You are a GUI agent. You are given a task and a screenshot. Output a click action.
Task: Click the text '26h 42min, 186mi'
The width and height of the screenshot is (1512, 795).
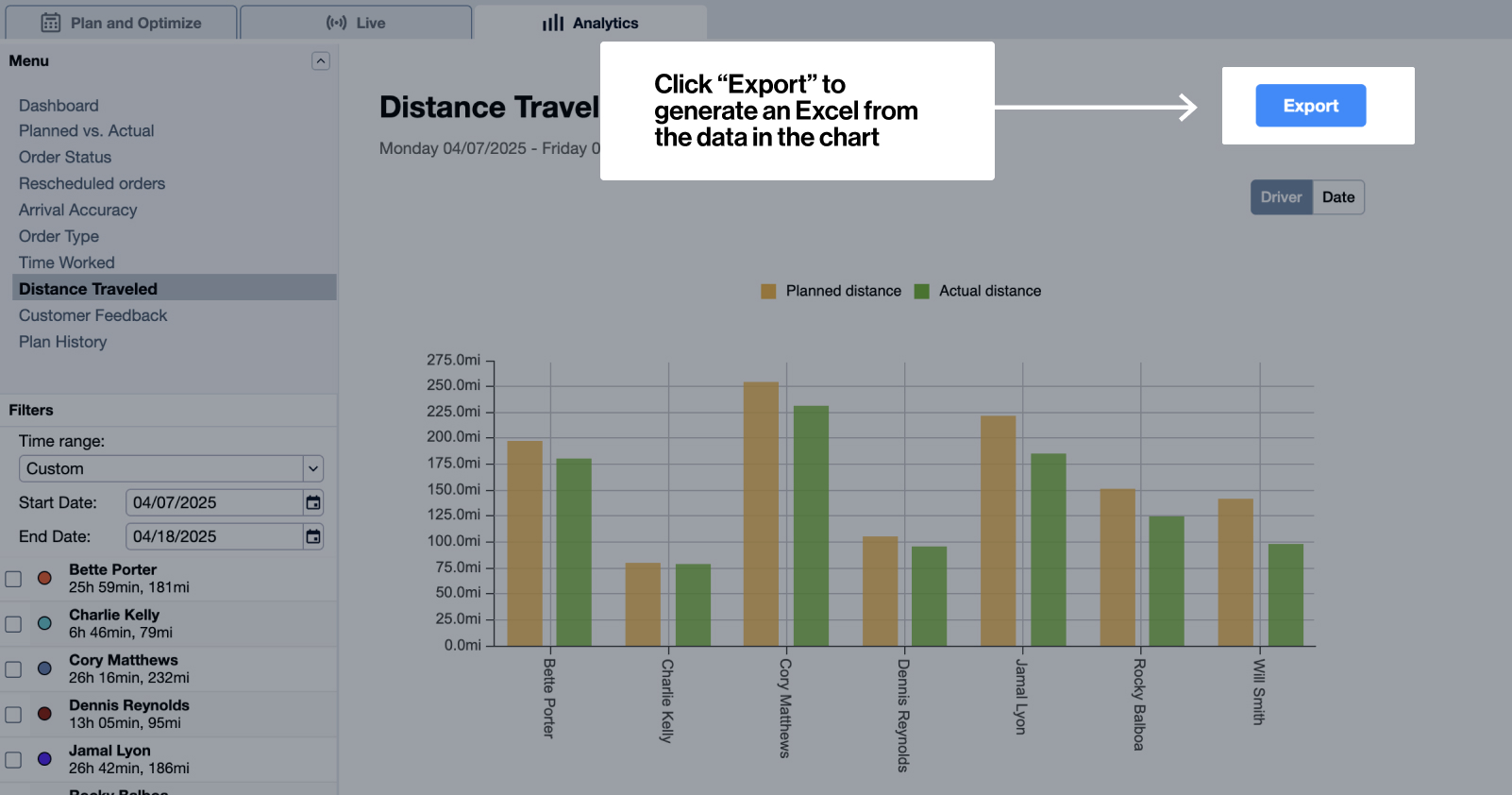pyautogui.click(x=129, y=769)
